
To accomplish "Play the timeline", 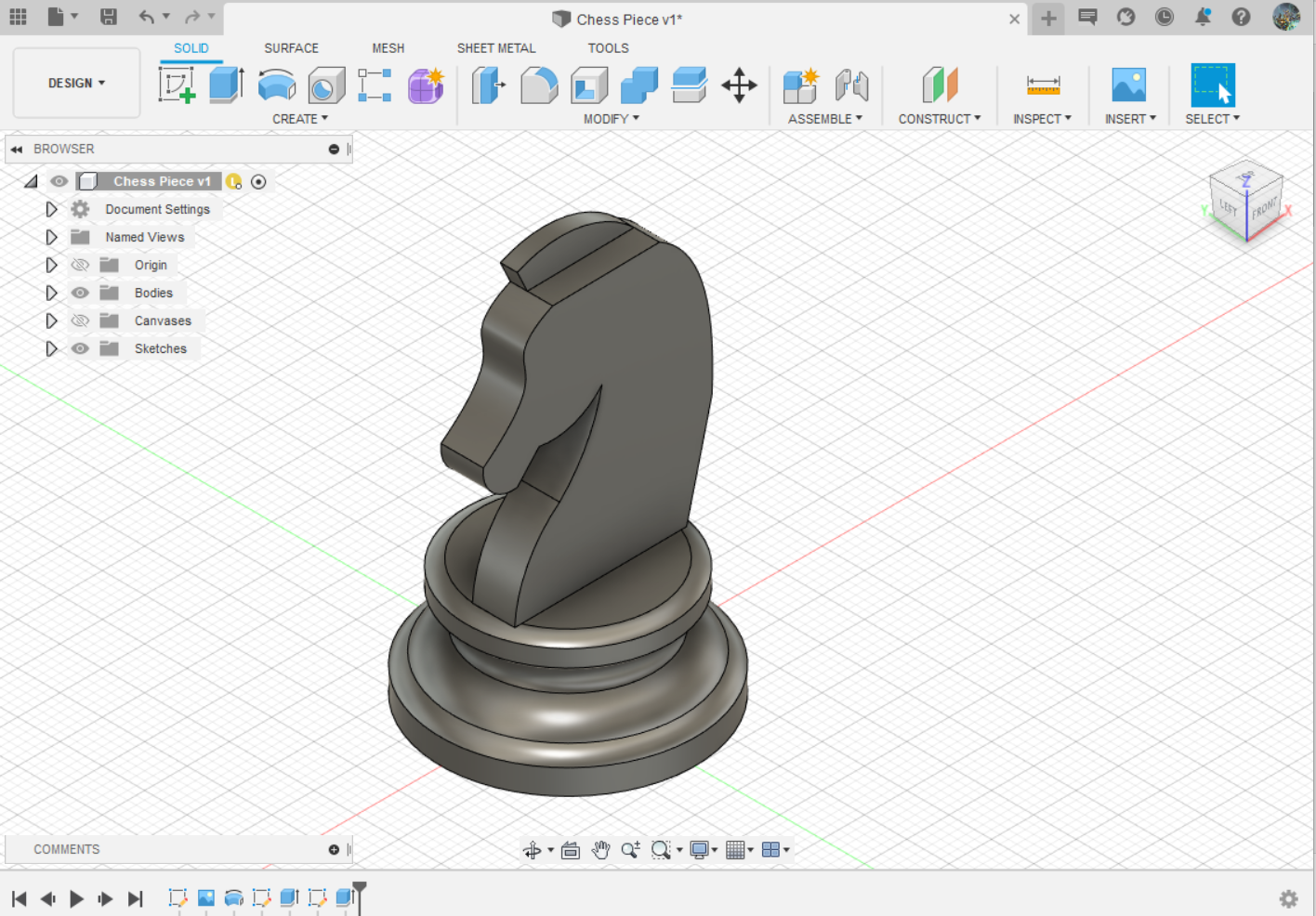I will (76, 898).
